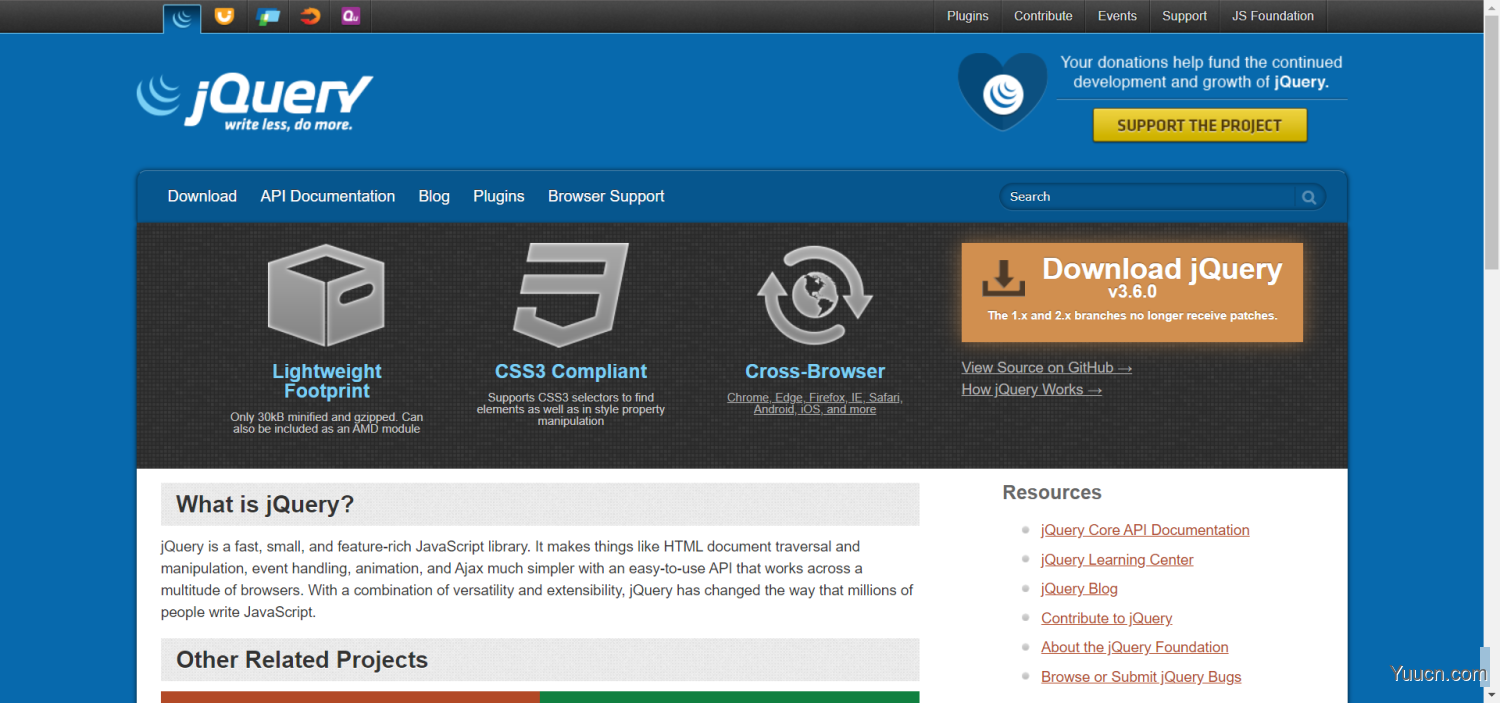Click the SUPPORT THE PROJECT button
The height and width of the screenshot is (703, 1500).
(1199, 124)
